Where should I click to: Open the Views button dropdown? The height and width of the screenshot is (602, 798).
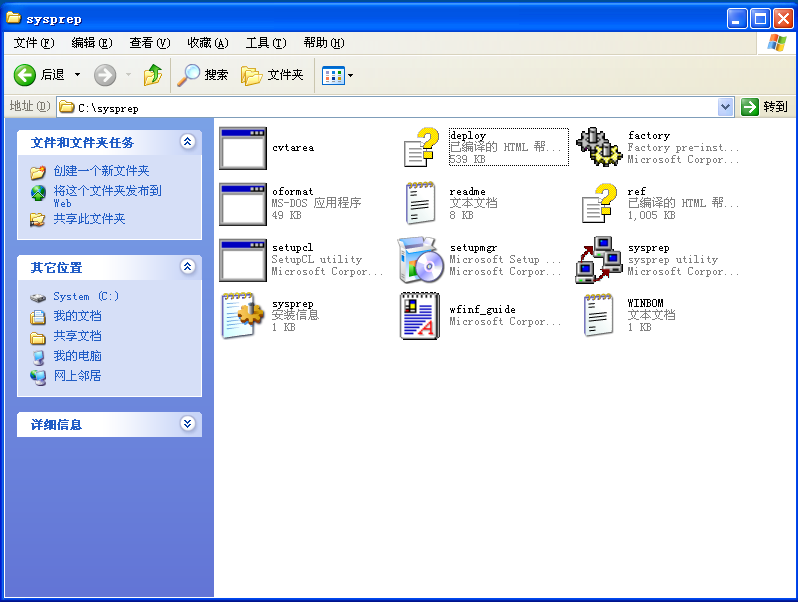pyautogui.click(x=350, y=75)
